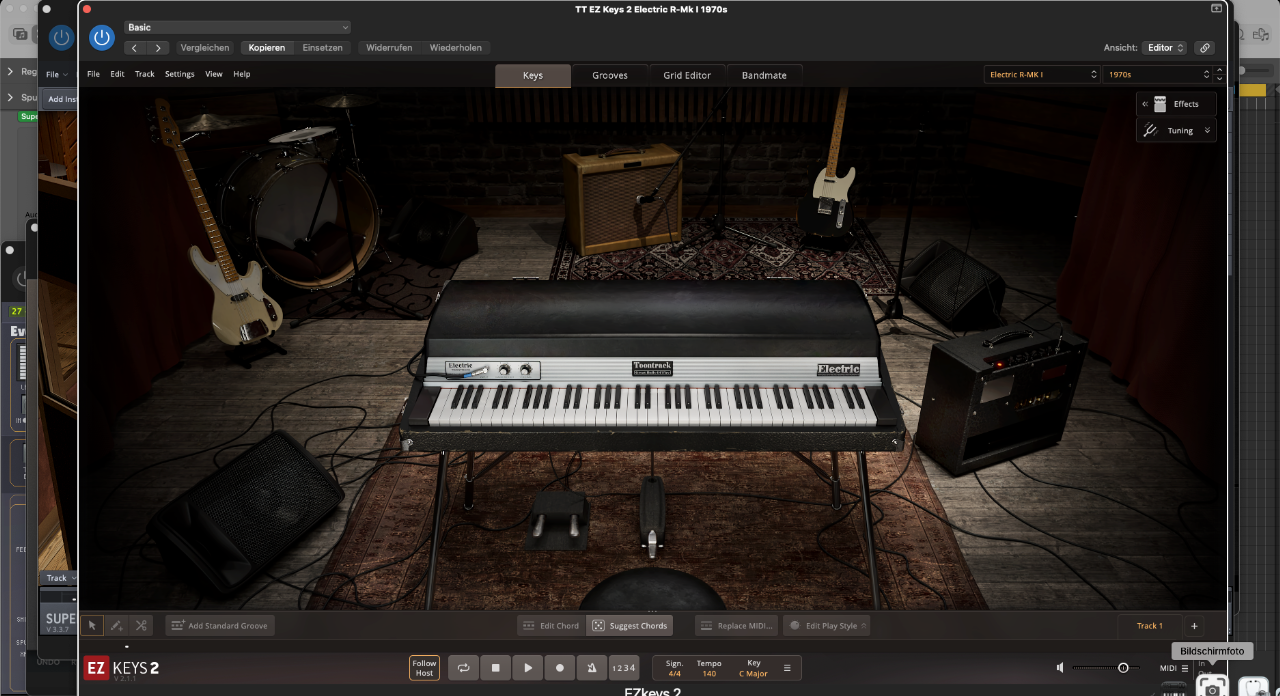
Task: Click the Suggest Chords button
Action: click(x=630, y=625)
